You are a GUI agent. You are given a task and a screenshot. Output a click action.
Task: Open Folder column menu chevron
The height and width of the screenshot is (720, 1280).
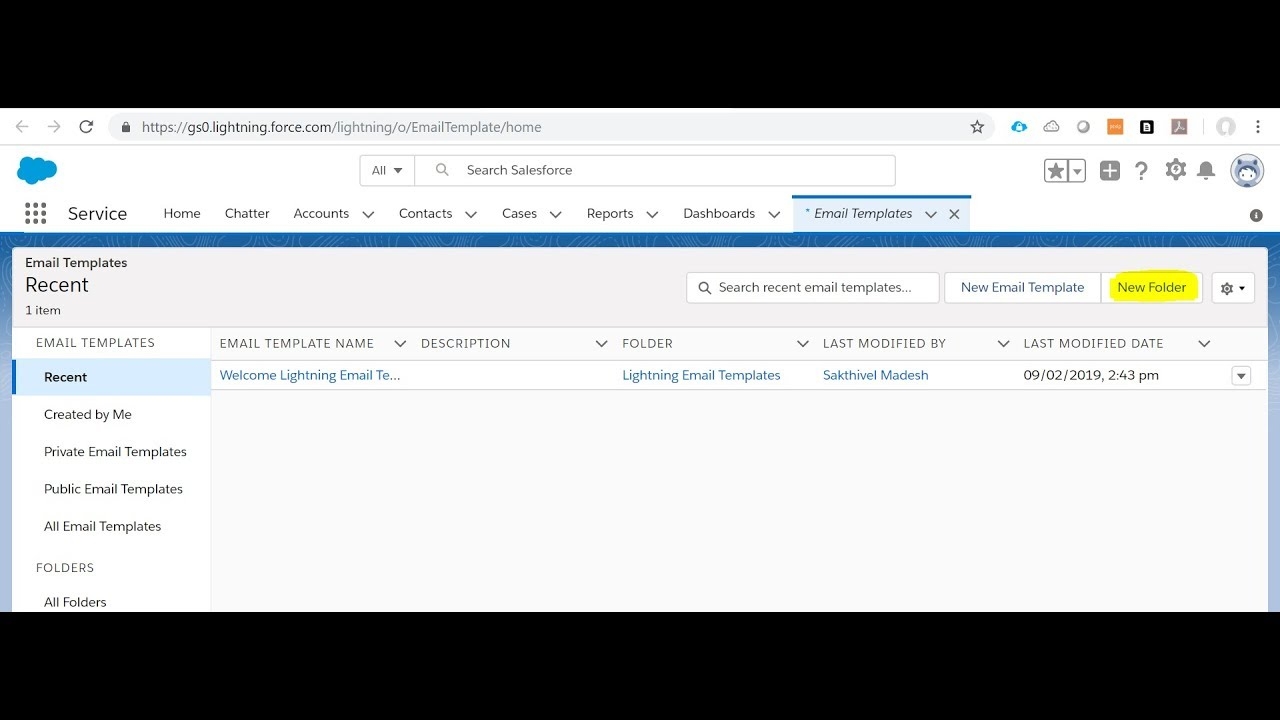(802, 343)
